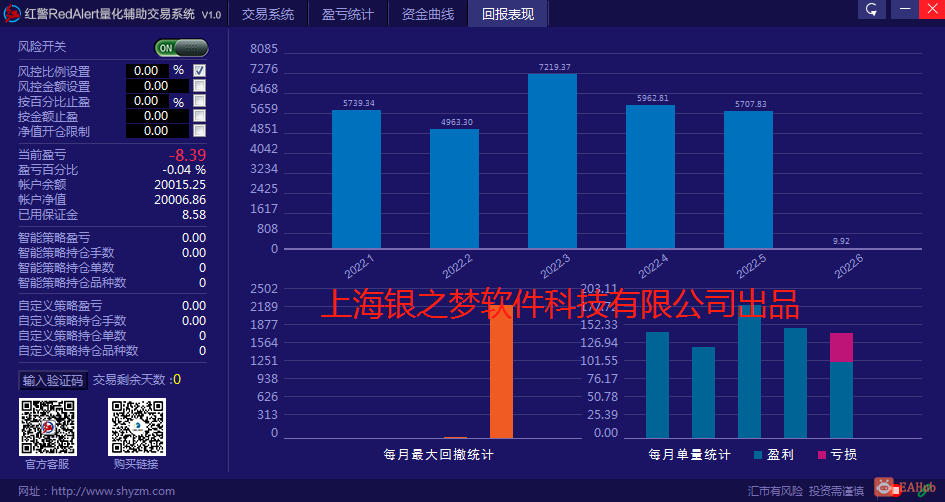The image size is (945, 502).
Task: Open the 资金曲线 tab
Action: point(428,14)
